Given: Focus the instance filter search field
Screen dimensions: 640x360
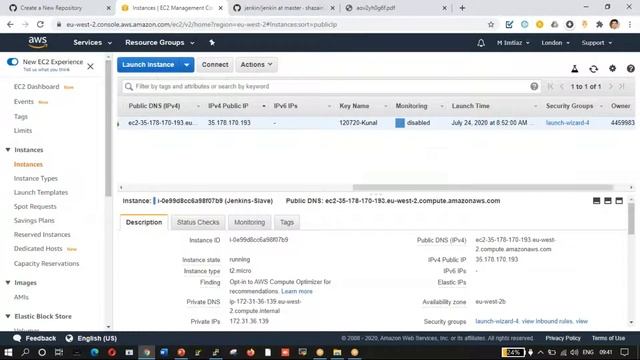Looking at the screenshot, I should coord(331,87).
